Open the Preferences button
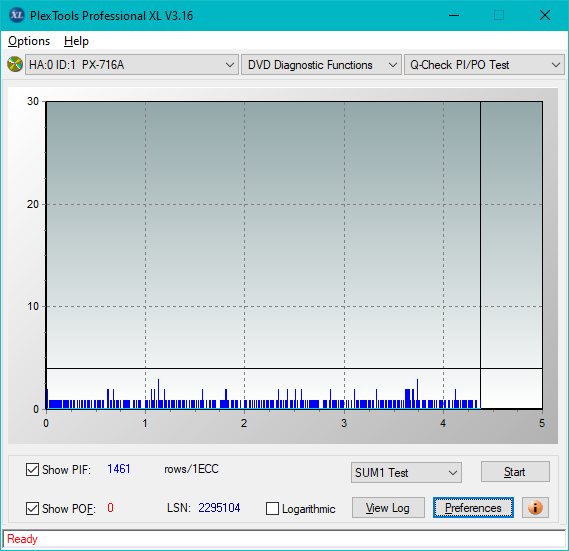 pos(473,507)
